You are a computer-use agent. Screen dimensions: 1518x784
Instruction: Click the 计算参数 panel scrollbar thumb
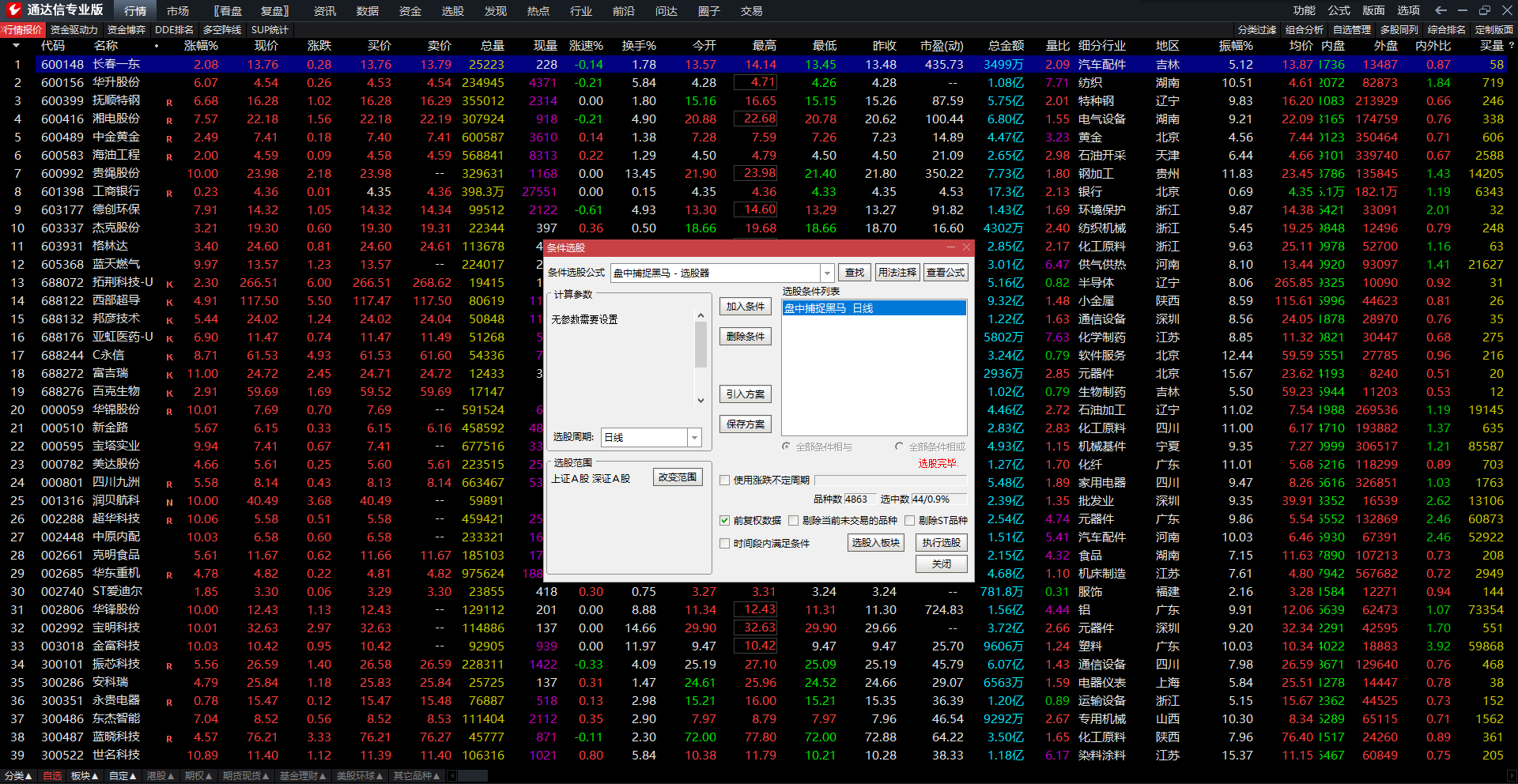[x=700, y=345]
